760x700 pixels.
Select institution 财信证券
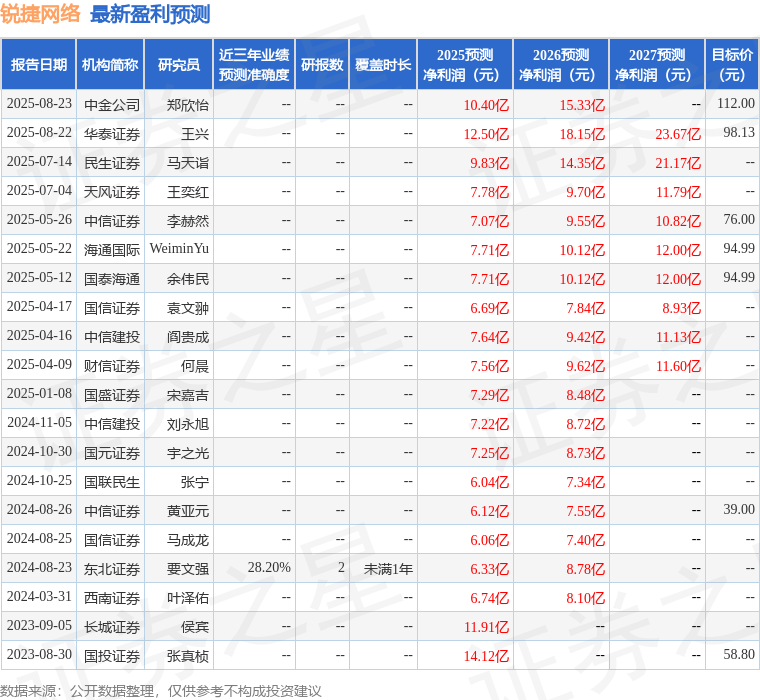coord(112,366)
